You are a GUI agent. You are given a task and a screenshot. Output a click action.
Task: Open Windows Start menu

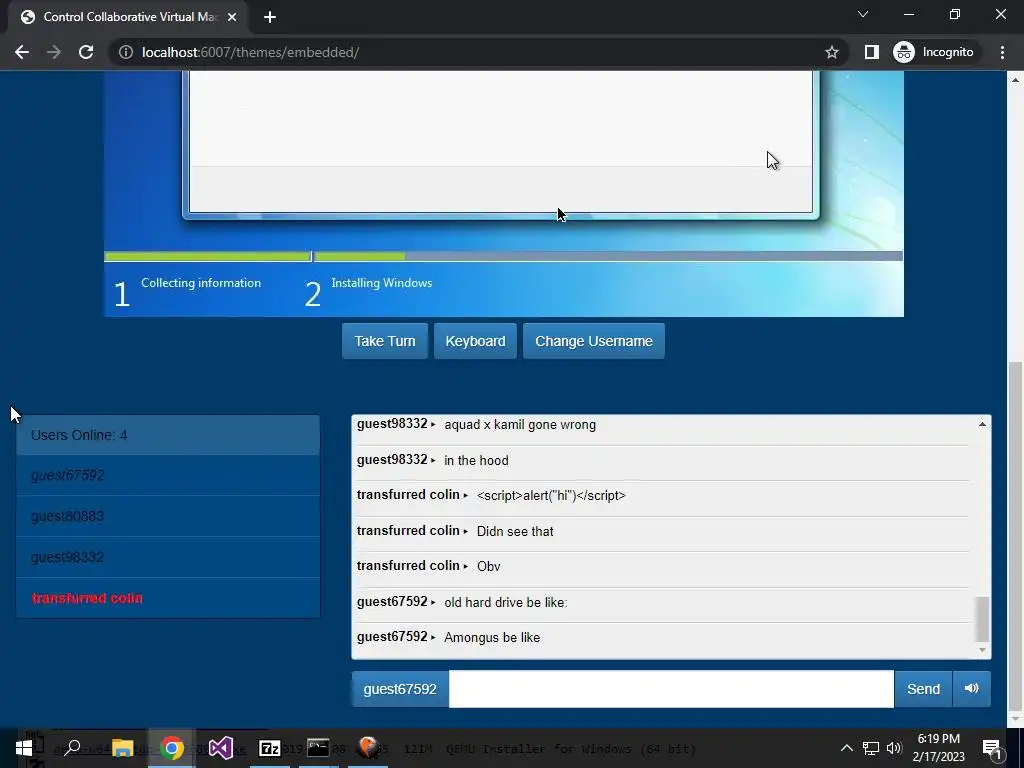click(x=25, y=748)
